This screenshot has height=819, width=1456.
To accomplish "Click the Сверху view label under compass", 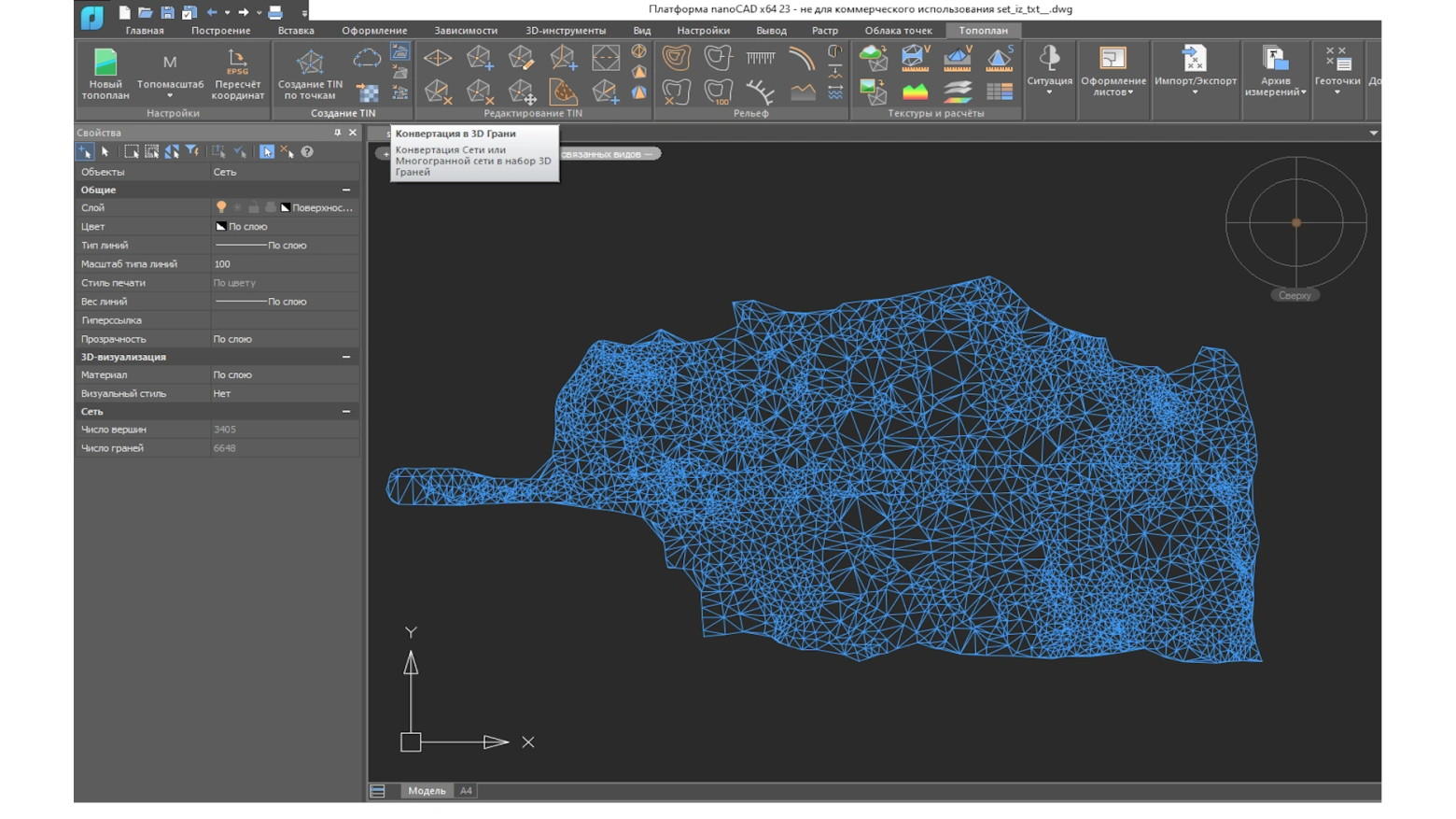I will 1295,295.
